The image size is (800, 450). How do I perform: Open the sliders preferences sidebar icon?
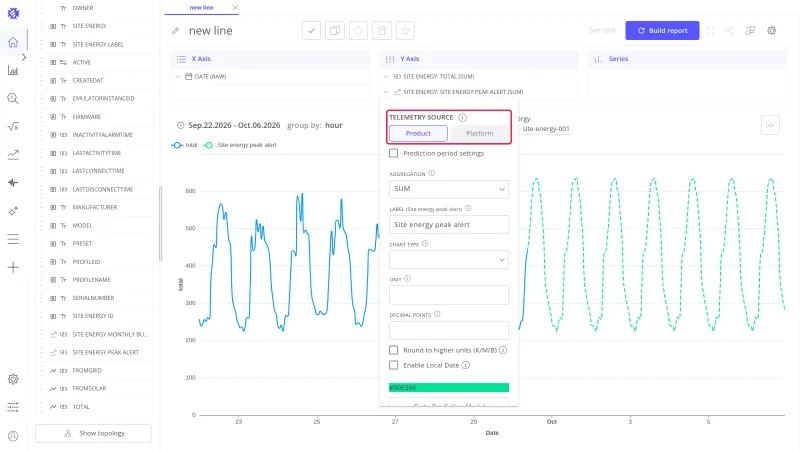13,407
